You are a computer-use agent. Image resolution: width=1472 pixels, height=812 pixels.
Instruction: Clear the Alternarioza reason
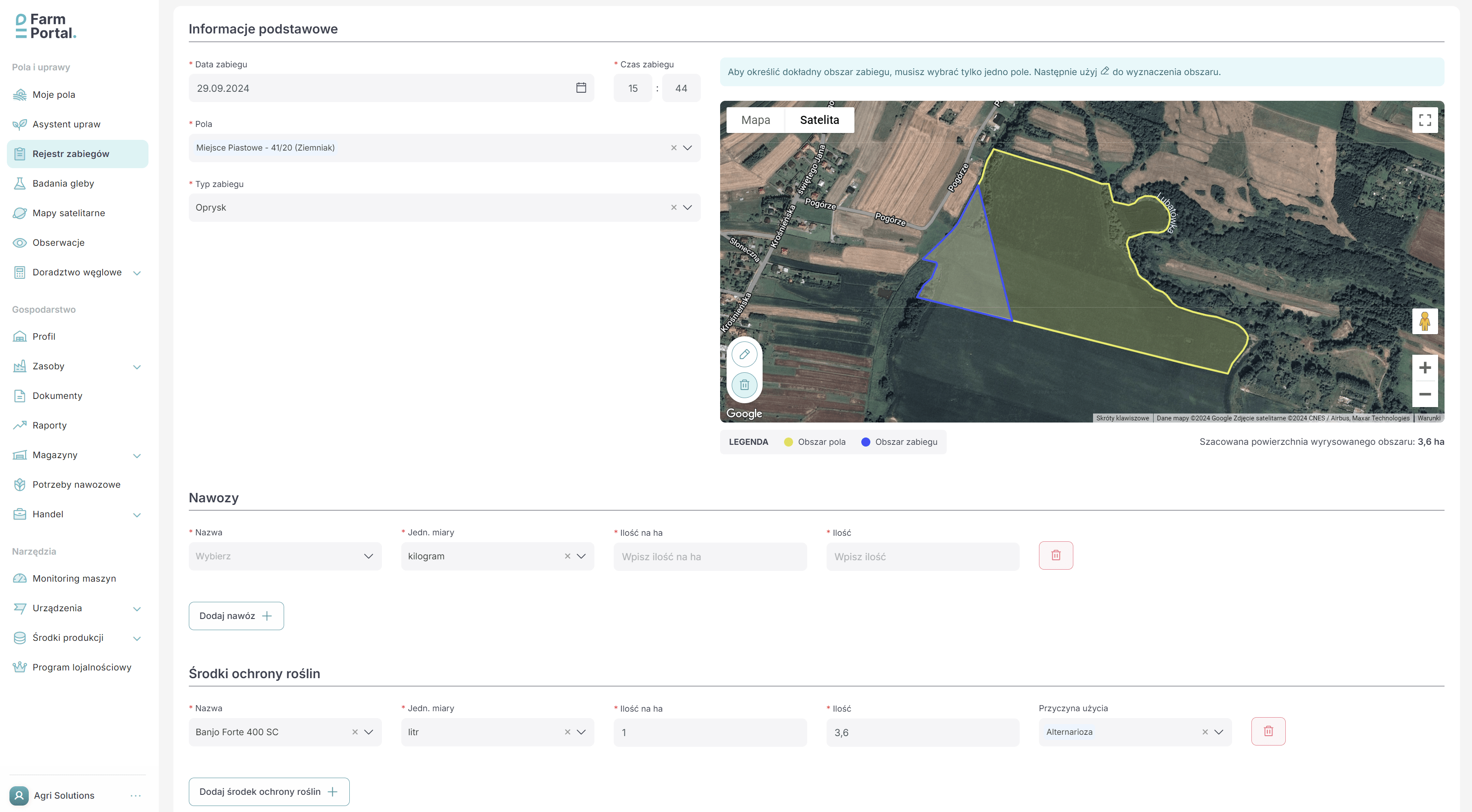[1205, 732]
